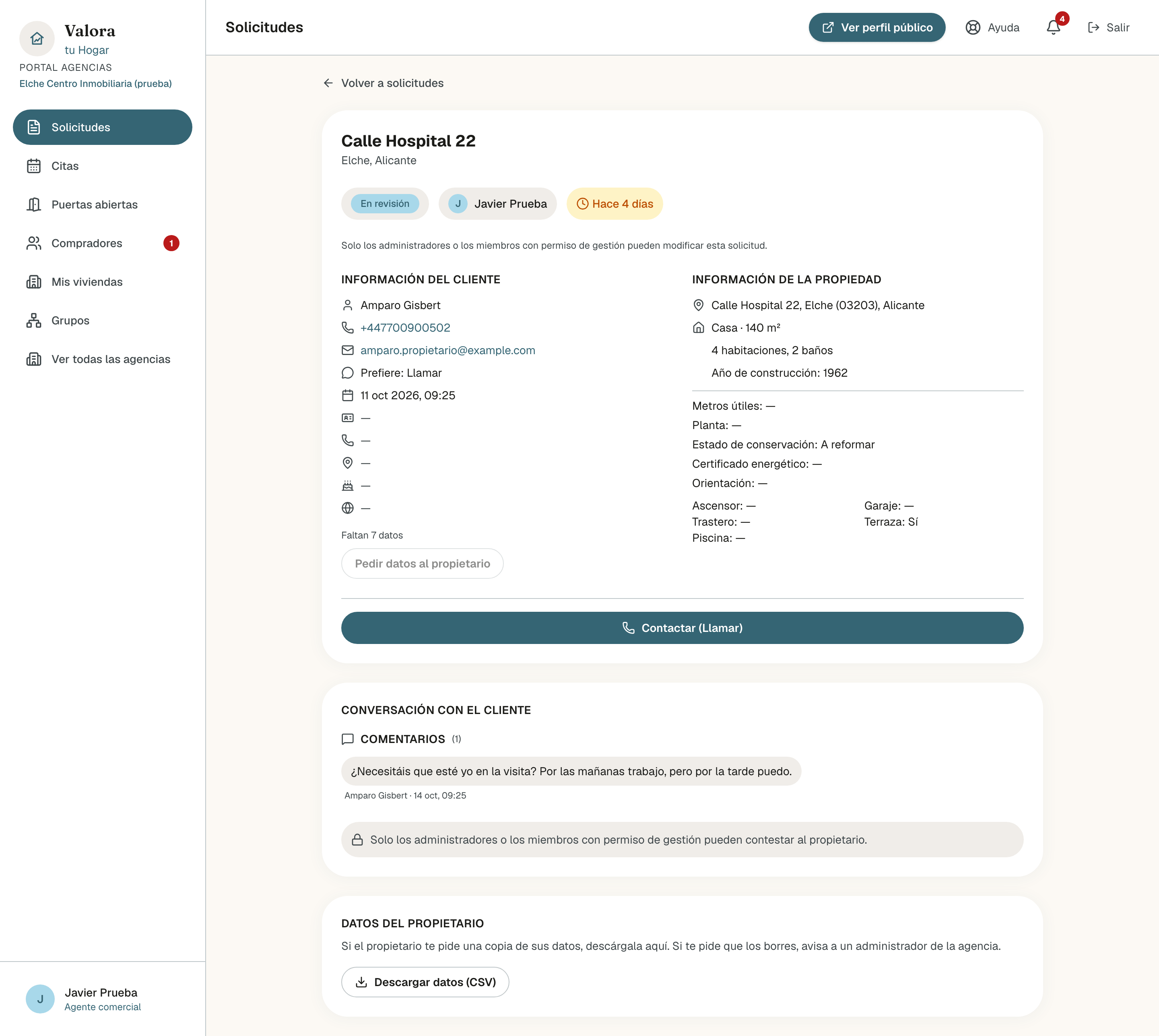1159x1036 pixels.
Task: Click the Contactar (Llamar) button
Action: point(682,628)
